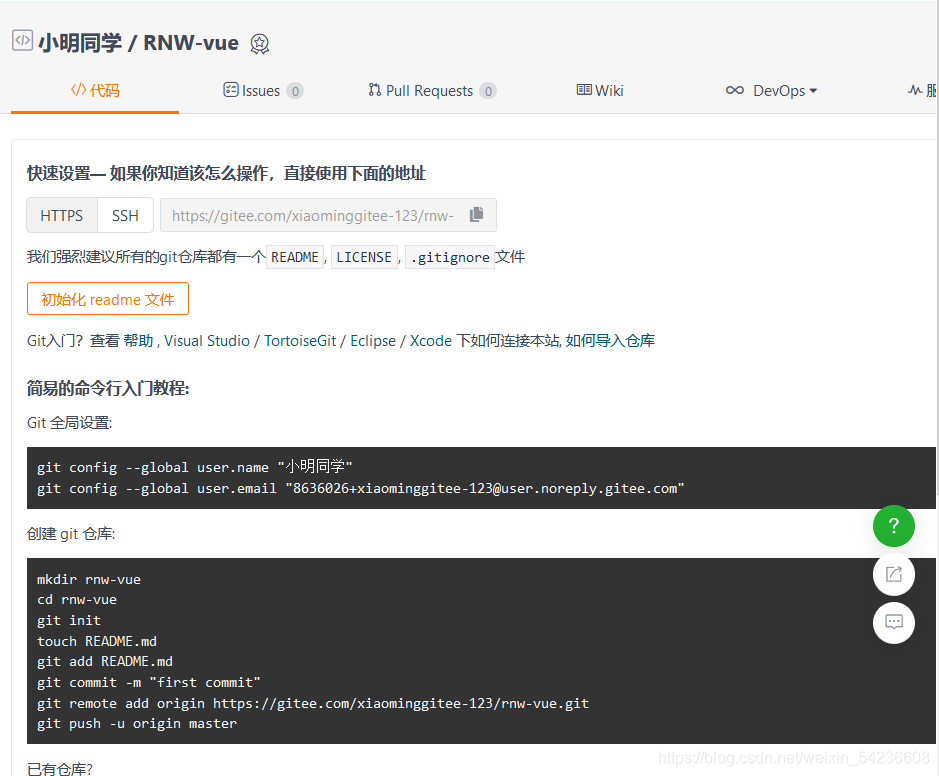
Task: Click the git commit -m "first commit" line
Action: [149, 683]
